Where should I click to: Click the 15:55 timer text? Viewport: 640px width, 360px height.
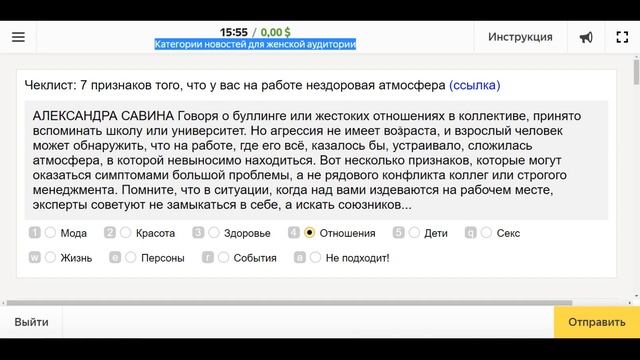pyautogui.click(x=234, y=32)
